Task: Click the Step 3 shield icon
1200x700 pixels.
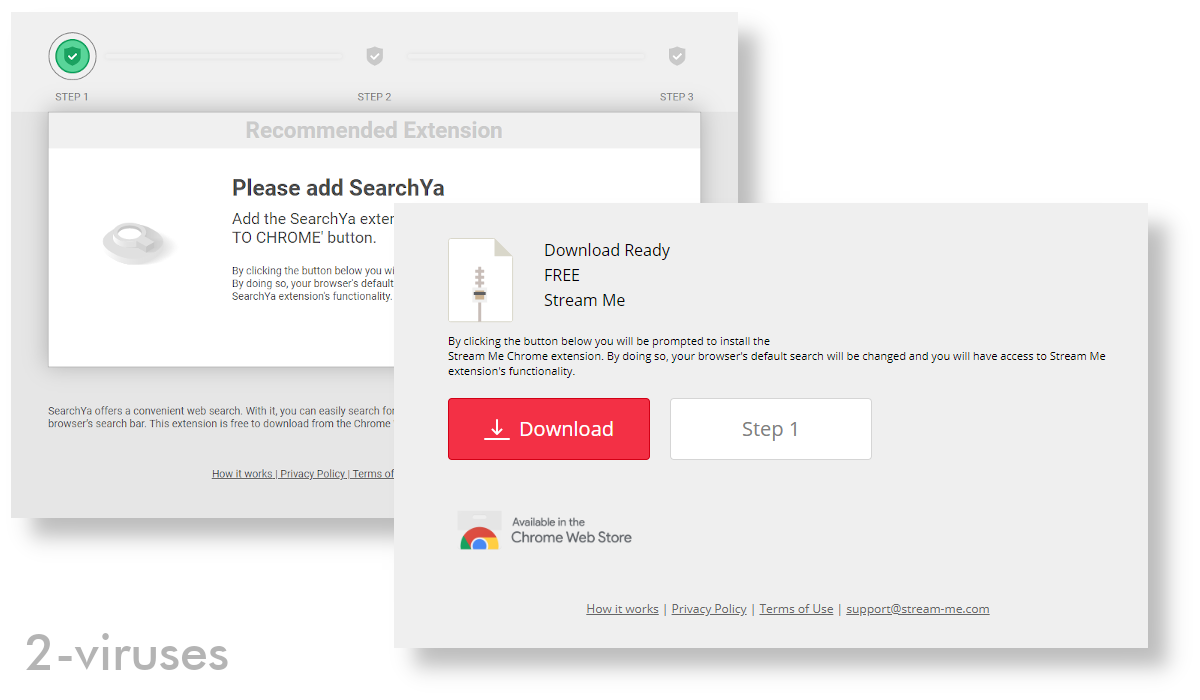Action: pyautogui.click(x=677, y=56)
